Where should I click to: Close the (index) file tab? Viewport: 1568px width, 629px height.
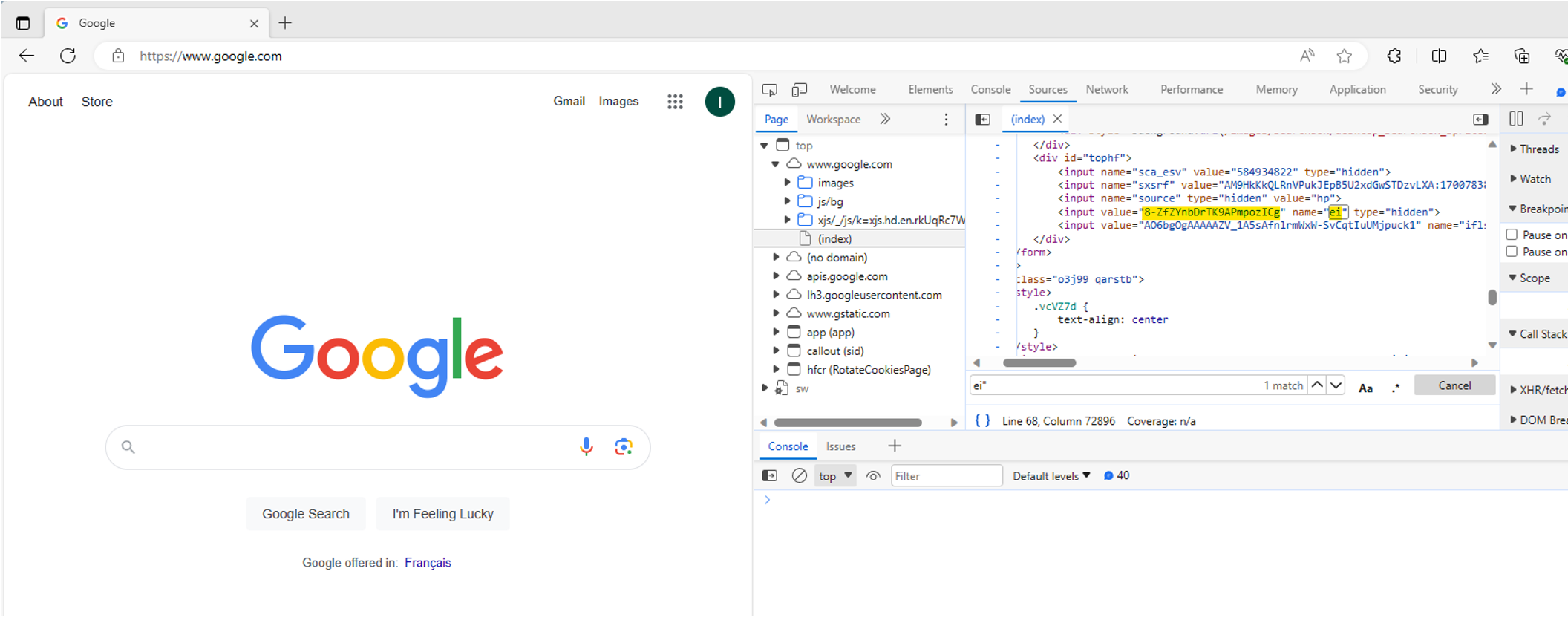(x=1058, y=119)
